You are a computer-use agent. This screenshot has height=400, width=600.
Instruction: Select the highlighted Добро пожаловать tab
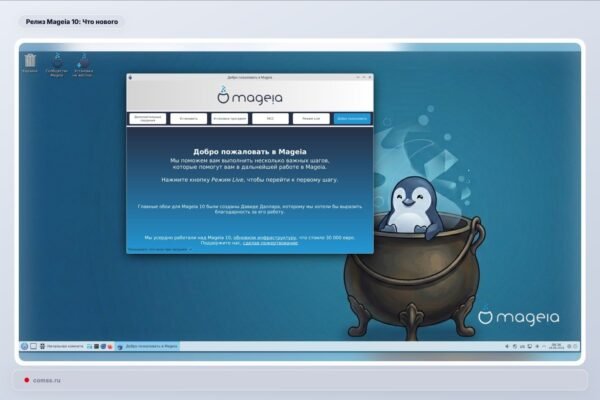(352, 119)
